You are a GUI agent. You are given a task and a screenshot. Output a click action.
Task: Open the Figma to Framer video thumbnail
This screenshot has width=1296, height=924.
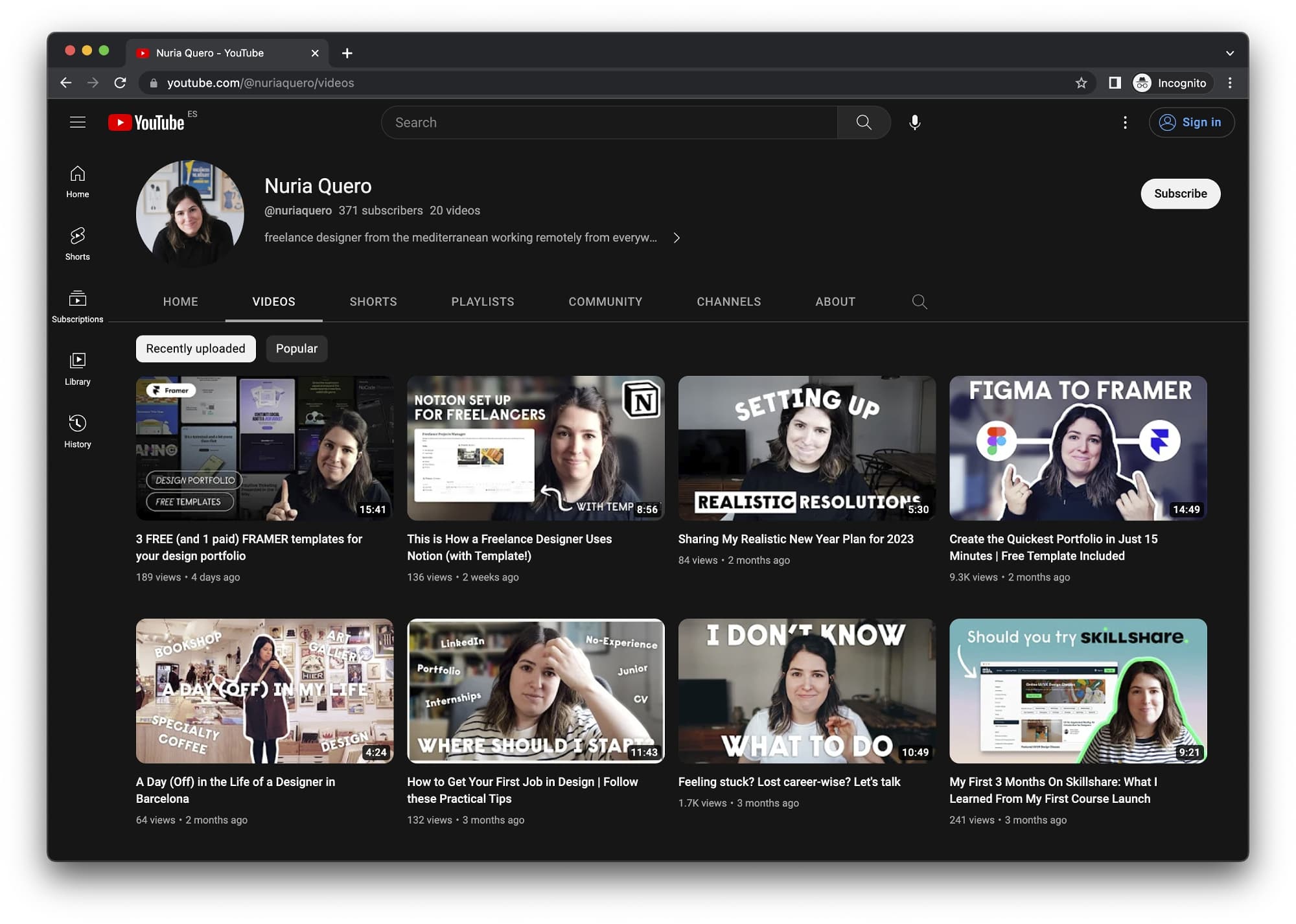tap(1078, 448)
